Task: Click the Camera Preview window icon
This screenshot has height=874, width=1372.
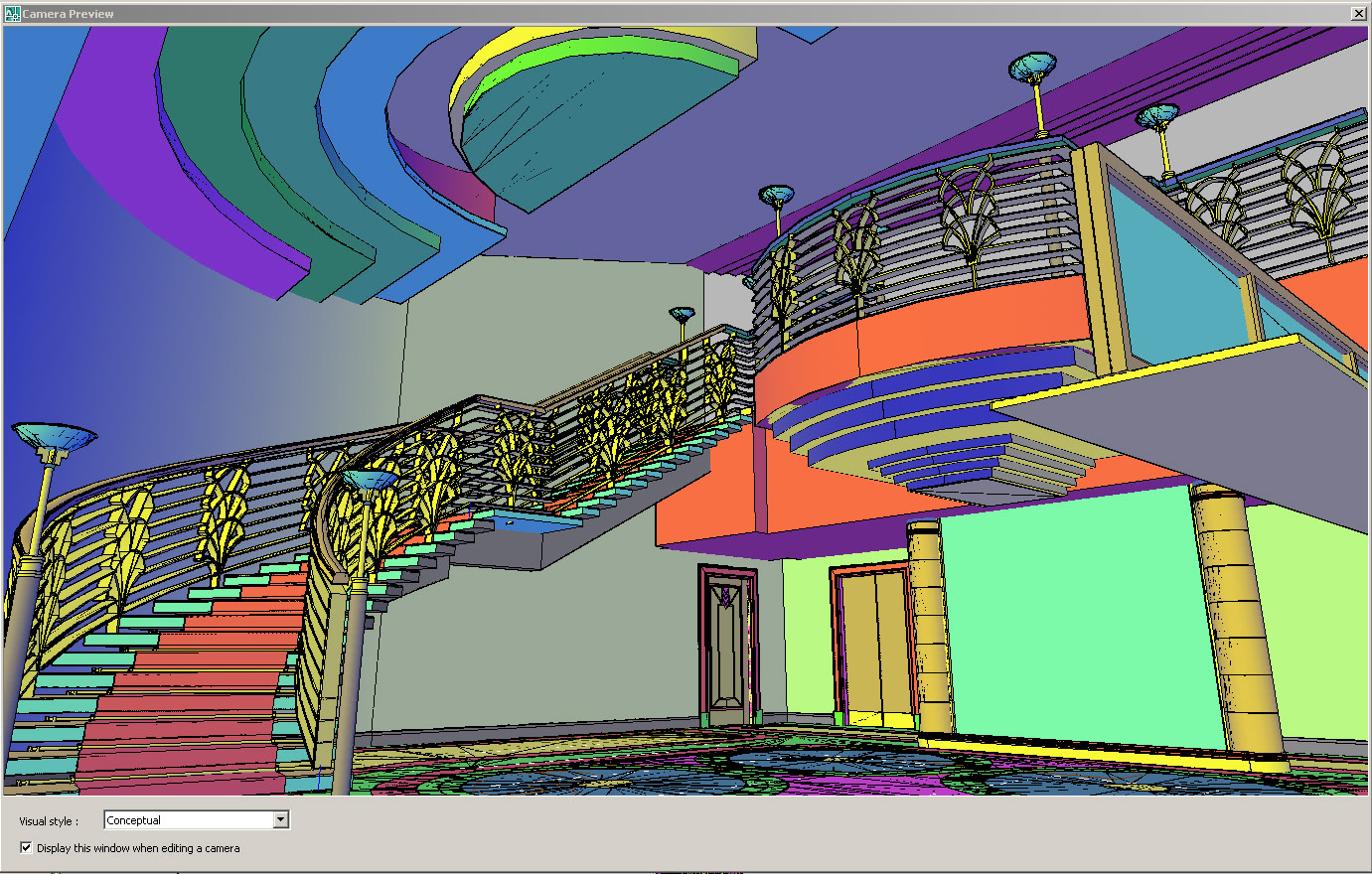Action: 12,14
